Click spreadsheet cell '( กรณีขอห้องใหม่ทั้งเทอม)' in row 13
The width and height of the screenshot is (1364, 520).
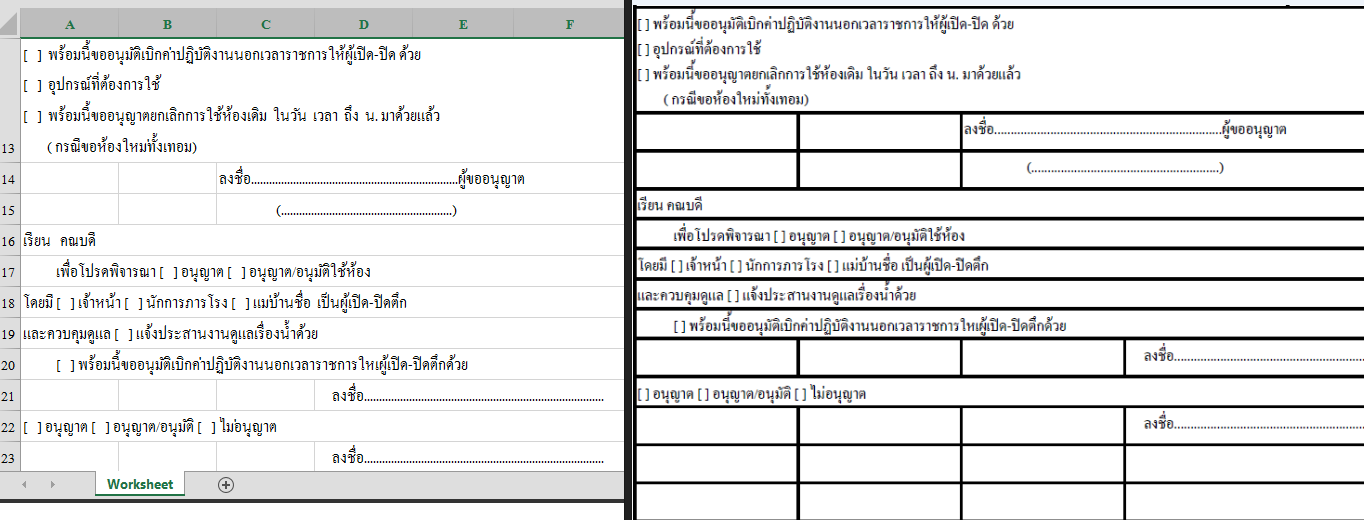[120, 147]
